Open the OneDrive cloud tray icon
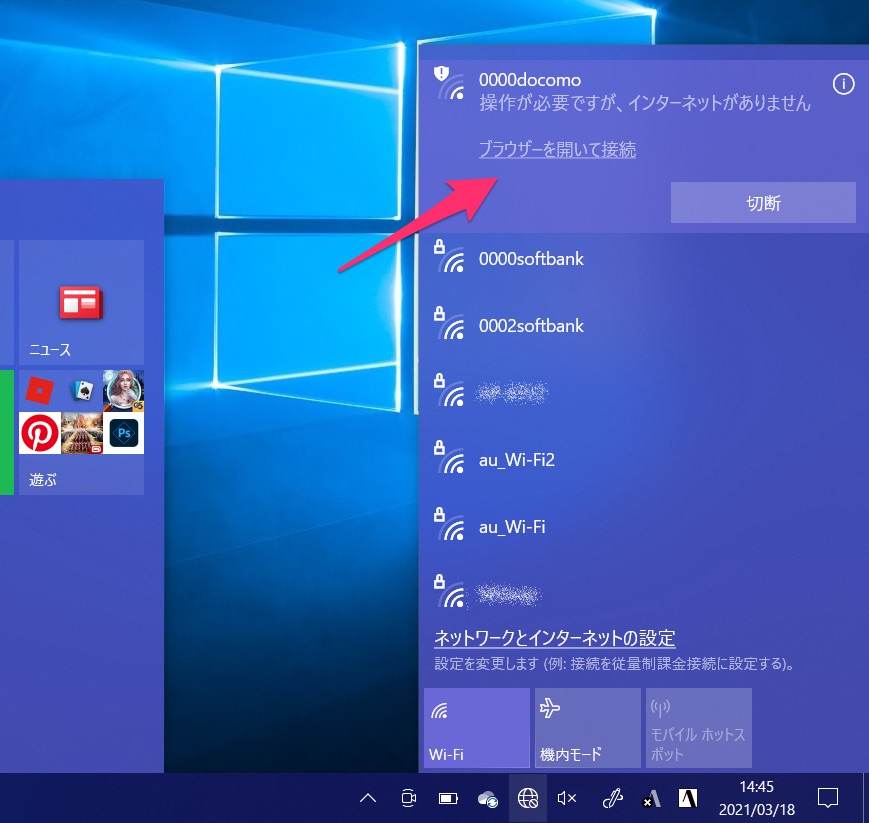 click(488, 799)
